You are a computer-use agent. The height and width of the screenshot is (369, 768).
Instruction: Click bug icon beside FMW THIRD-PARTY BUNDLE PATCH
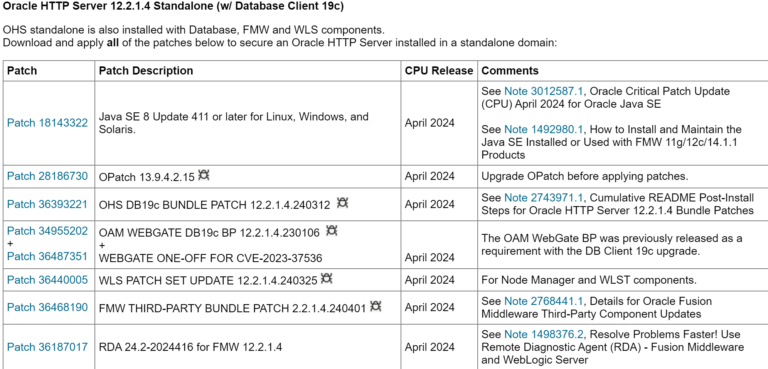[x=375, y=306]
